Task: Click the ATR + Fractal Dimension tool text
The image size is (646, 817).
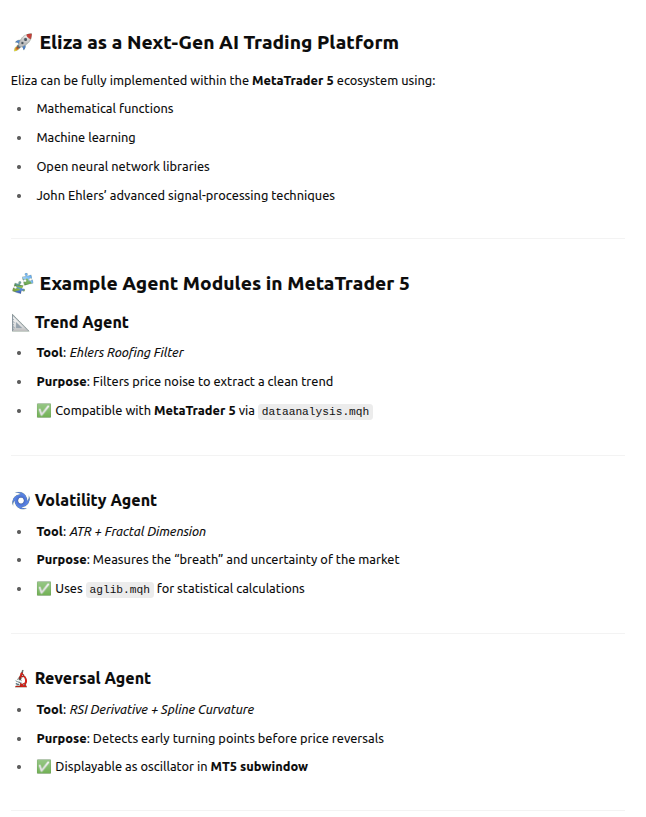Action: [137, 531]
